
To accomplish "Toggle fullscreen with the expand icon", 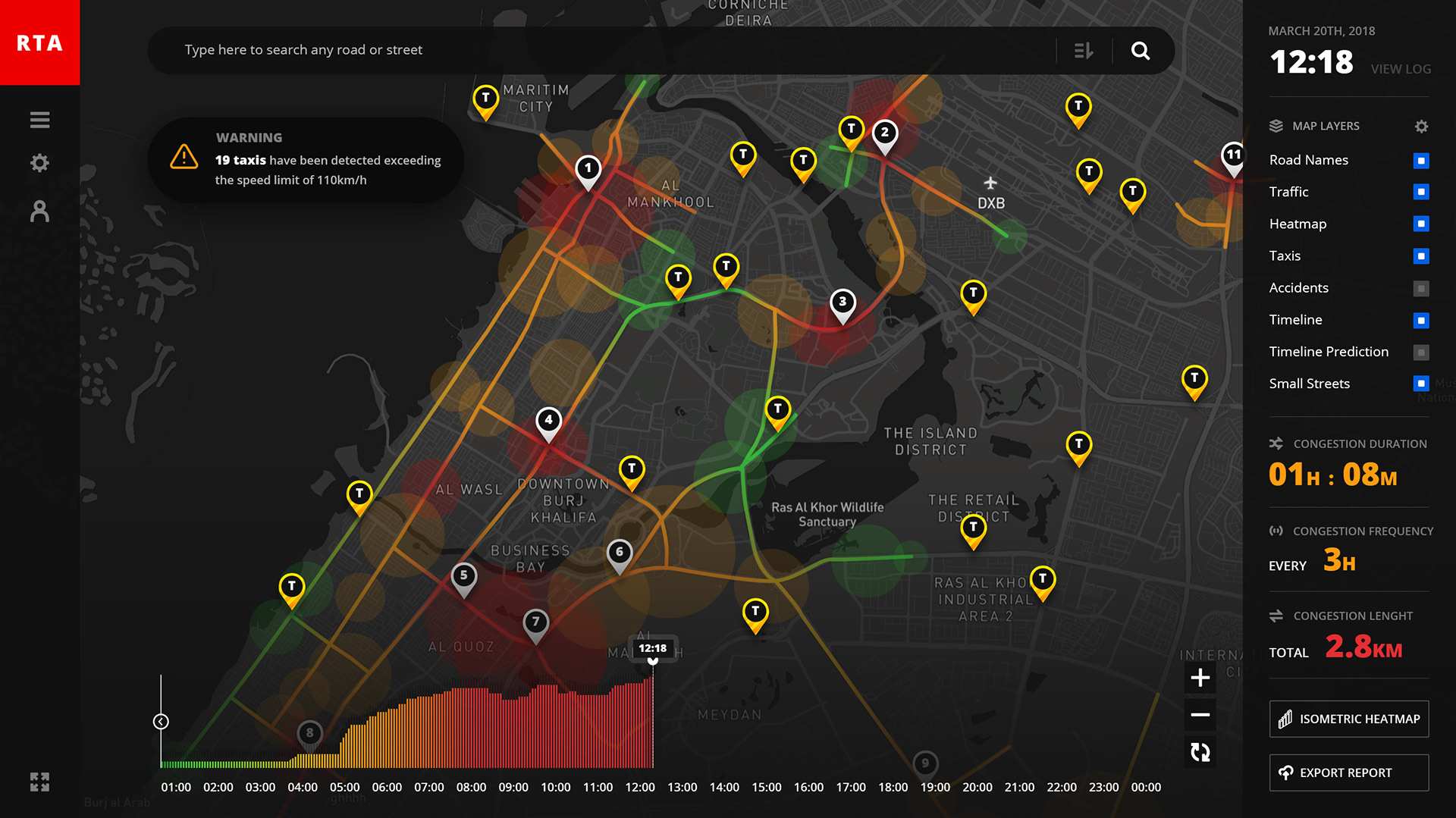I will [39, 782].
